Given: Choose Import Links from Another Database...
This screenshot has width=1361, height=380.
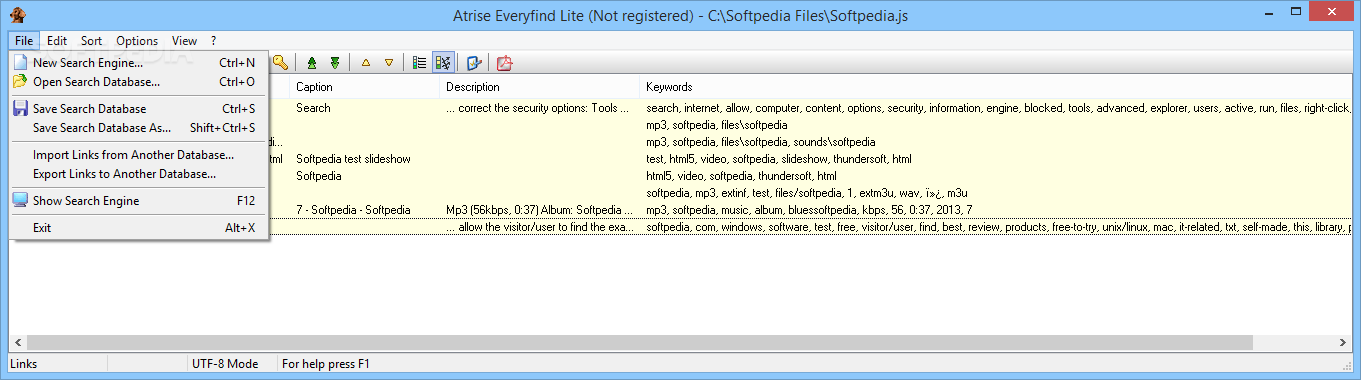Looking at the screenshot, I should point(138,155).
